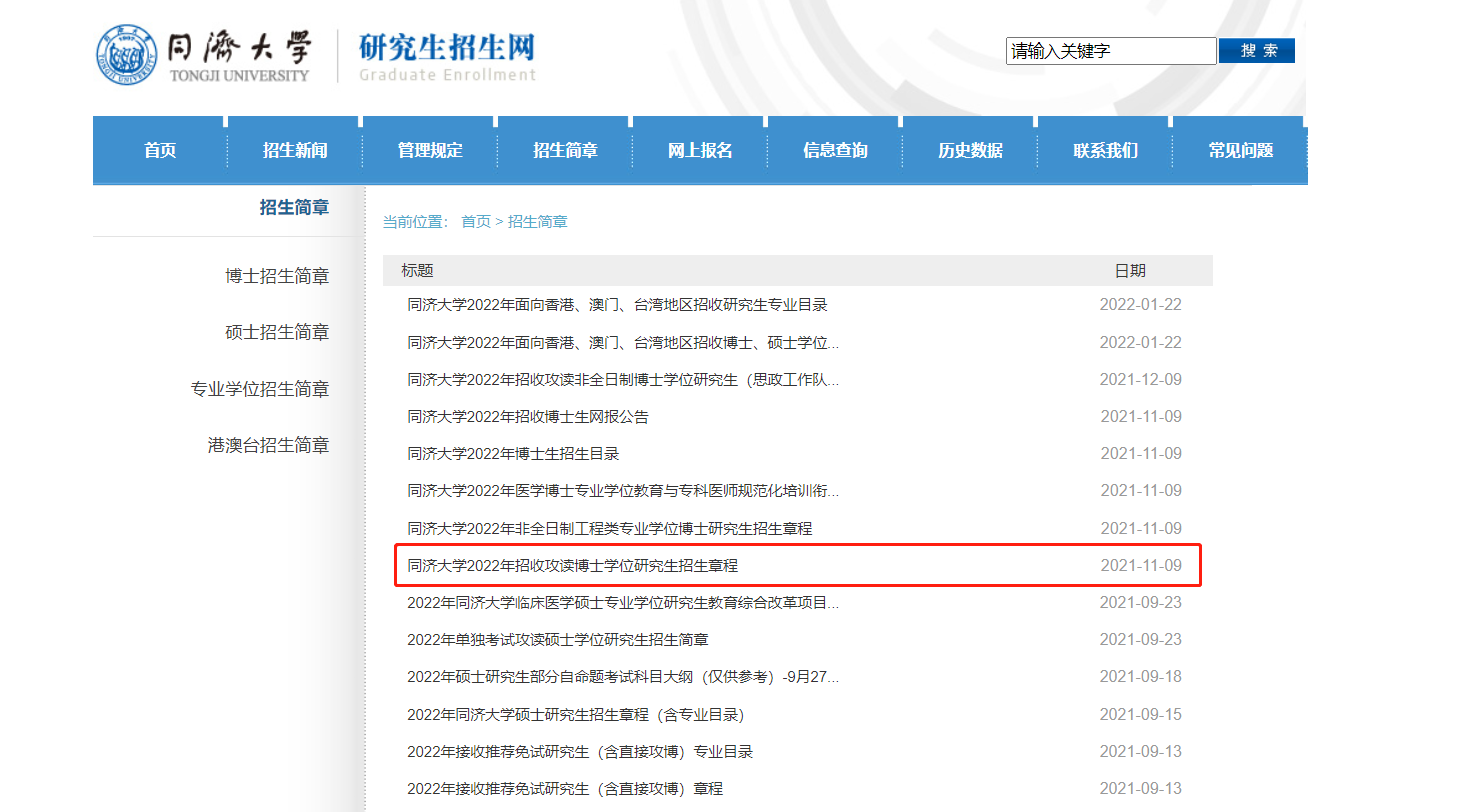Open 同济大学2022年面向香港、澳门、台湾地区招收研究生专业目录

click(x=617, y=305)
